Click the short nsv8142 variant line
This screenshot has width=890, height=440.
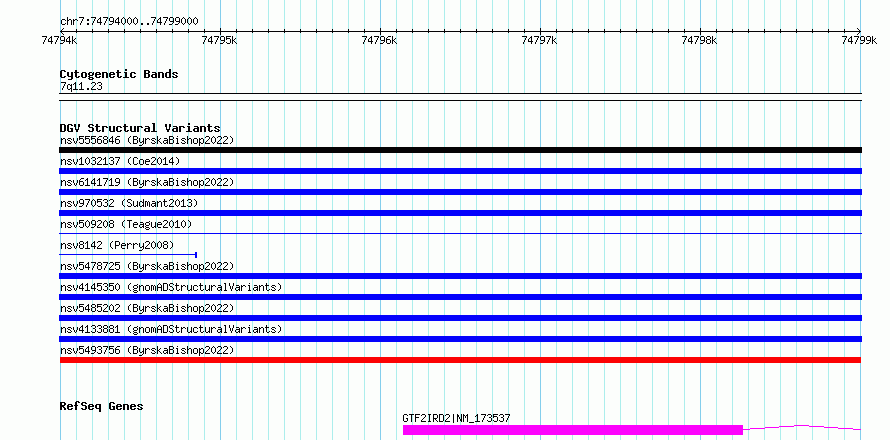[x=128, y=255]
